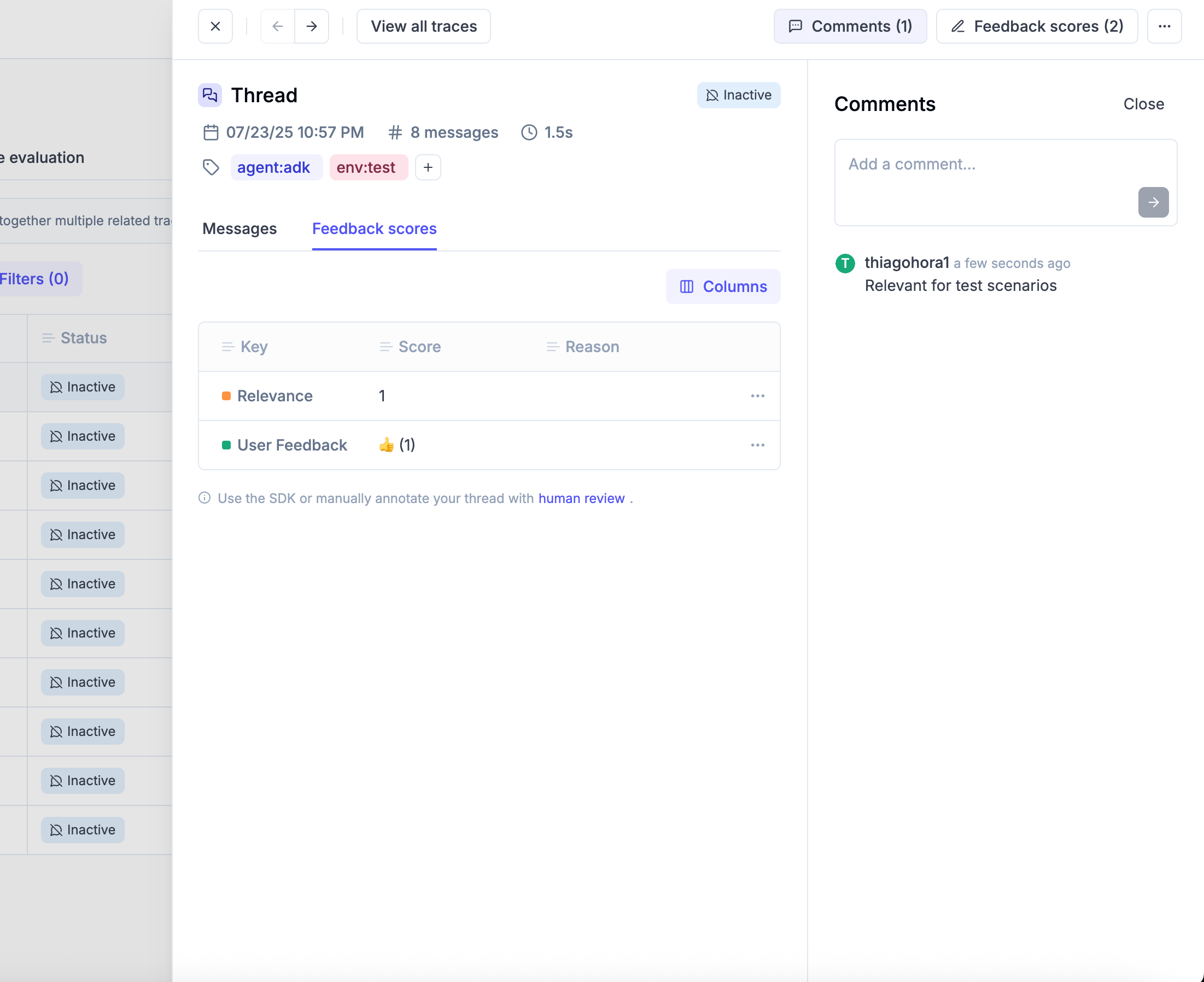The image size is (1204, 982).
Task: Open the top-right more options menu
Action: 1164,26
